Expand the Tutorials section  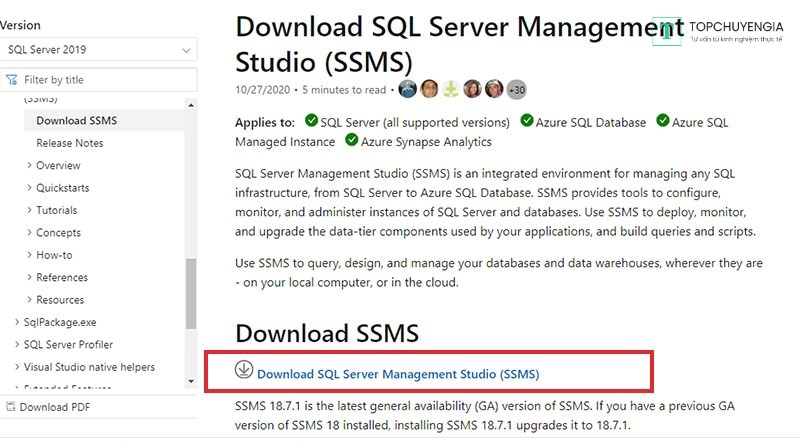click(x=30, y=210)
